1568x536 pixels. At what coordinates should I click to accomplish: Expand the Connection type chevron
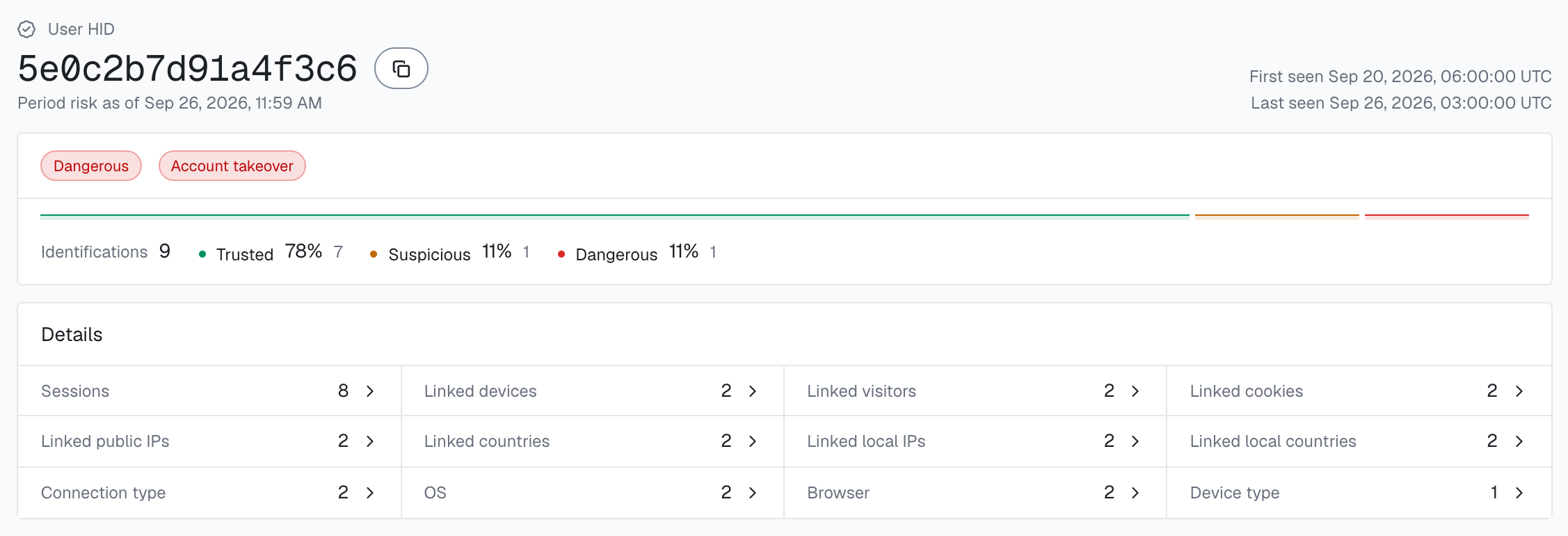(370, 493)
